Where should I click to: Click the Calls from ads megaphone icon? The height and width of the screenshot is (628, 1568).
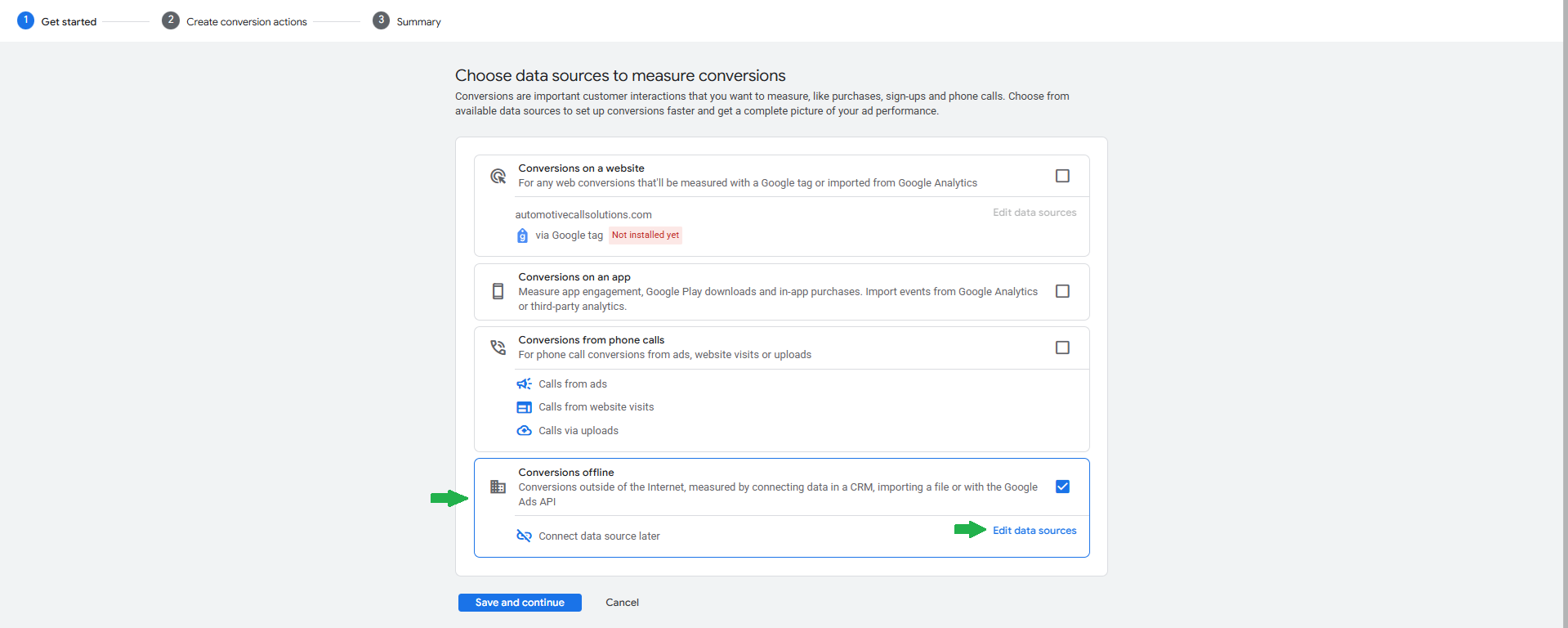coord(525,384)
